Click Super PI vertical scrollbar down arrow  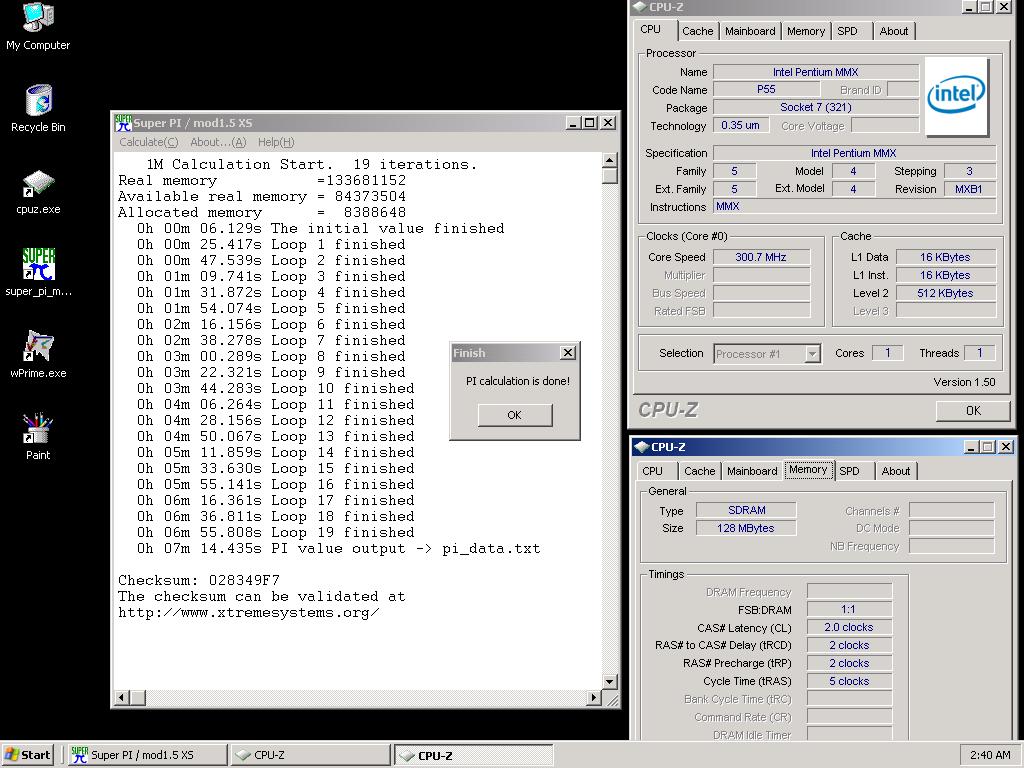(x=609, y=682)
